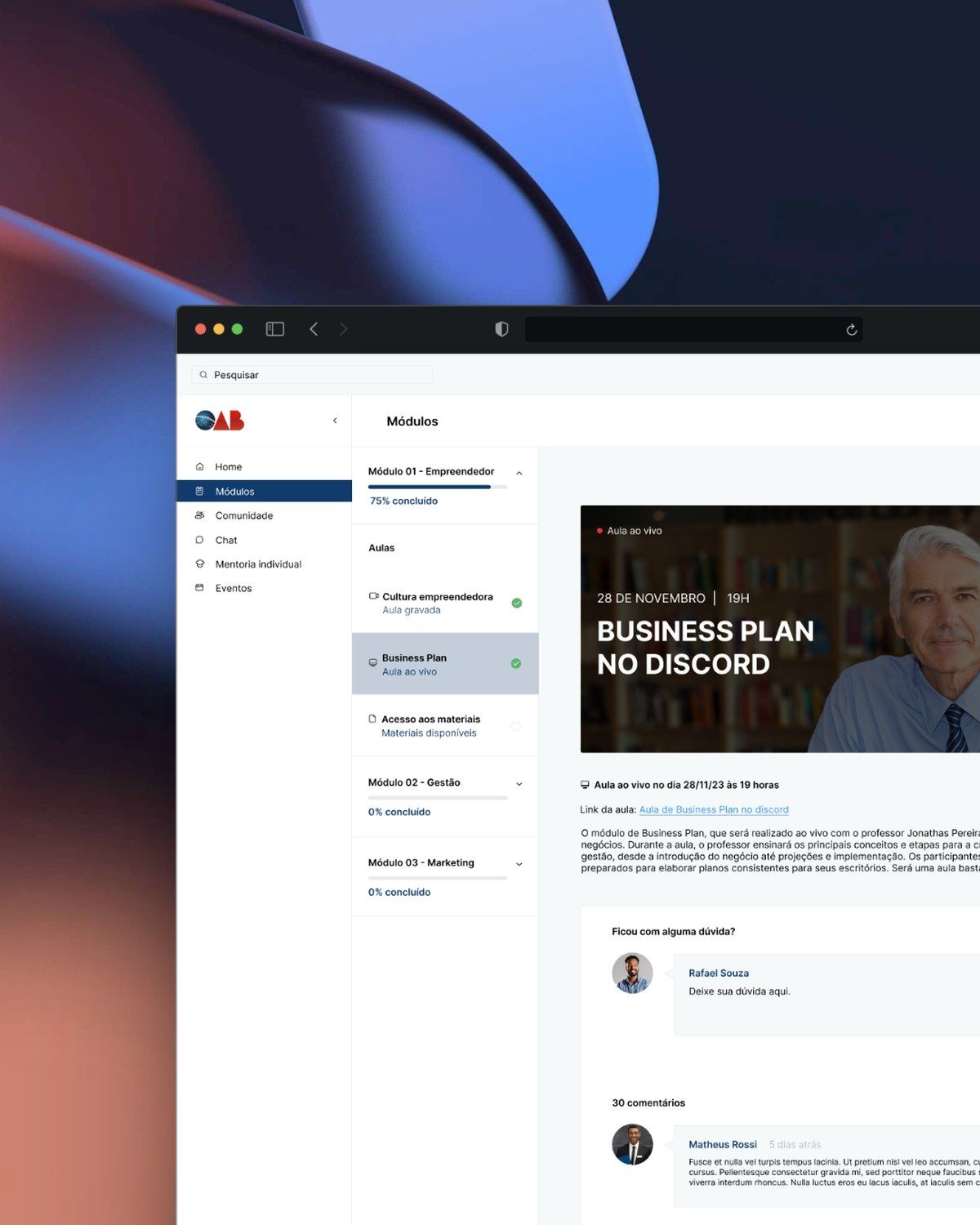Go to Mentoria individual

(264, 564)
